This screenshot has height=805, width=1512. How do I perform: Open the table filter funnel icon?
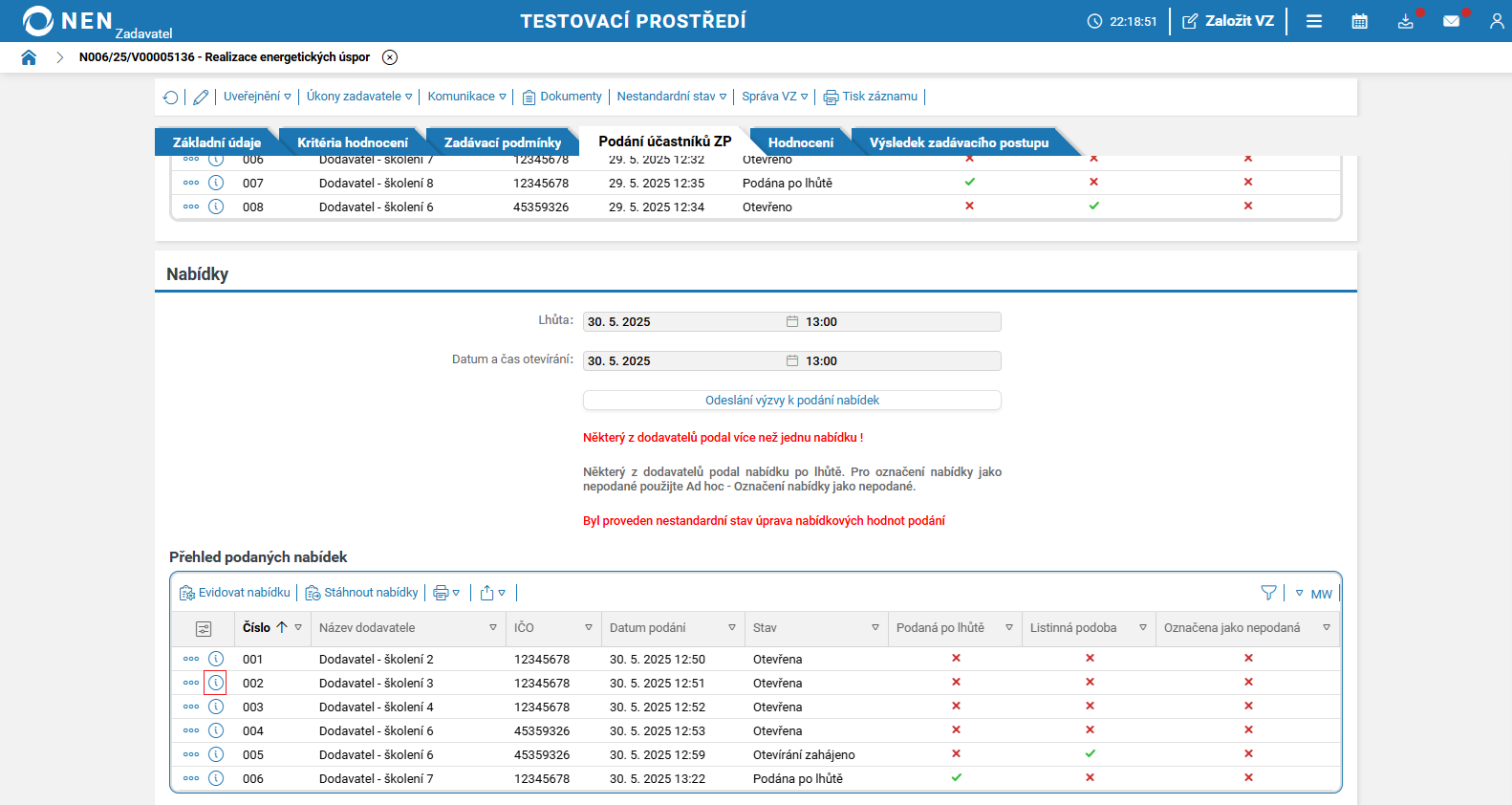1268,593
